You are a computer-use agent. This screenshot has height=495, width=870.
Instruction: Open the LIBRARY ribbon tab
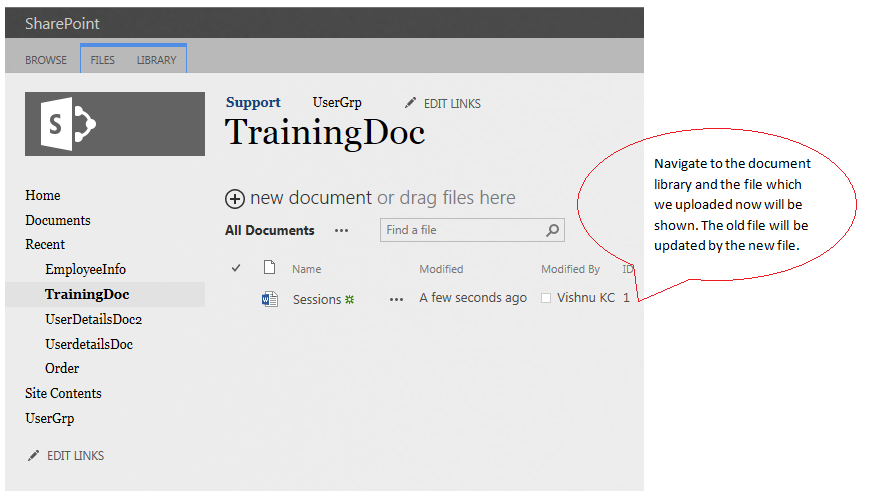(x=156, y=60)
